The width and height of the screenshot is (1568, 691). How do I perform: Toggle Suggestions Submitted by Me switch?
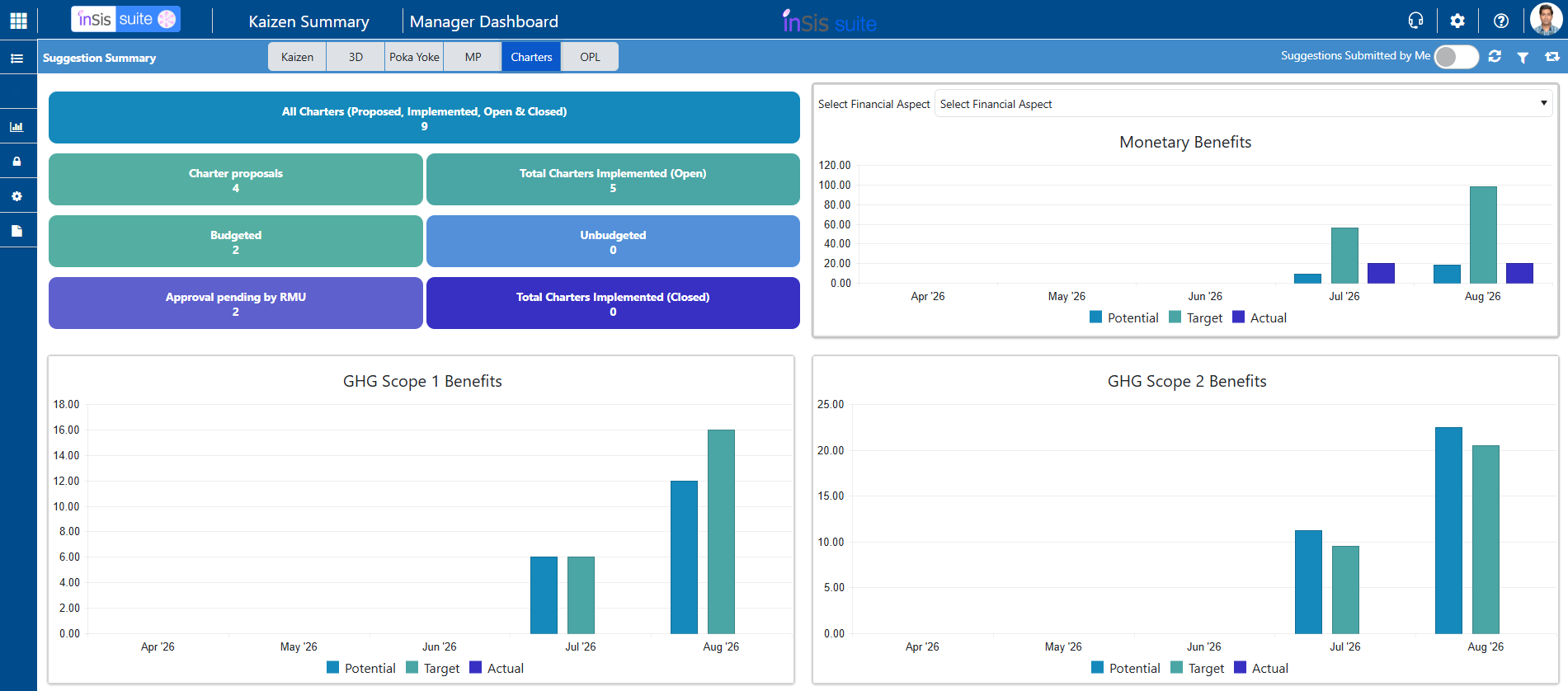(1456, 56)
